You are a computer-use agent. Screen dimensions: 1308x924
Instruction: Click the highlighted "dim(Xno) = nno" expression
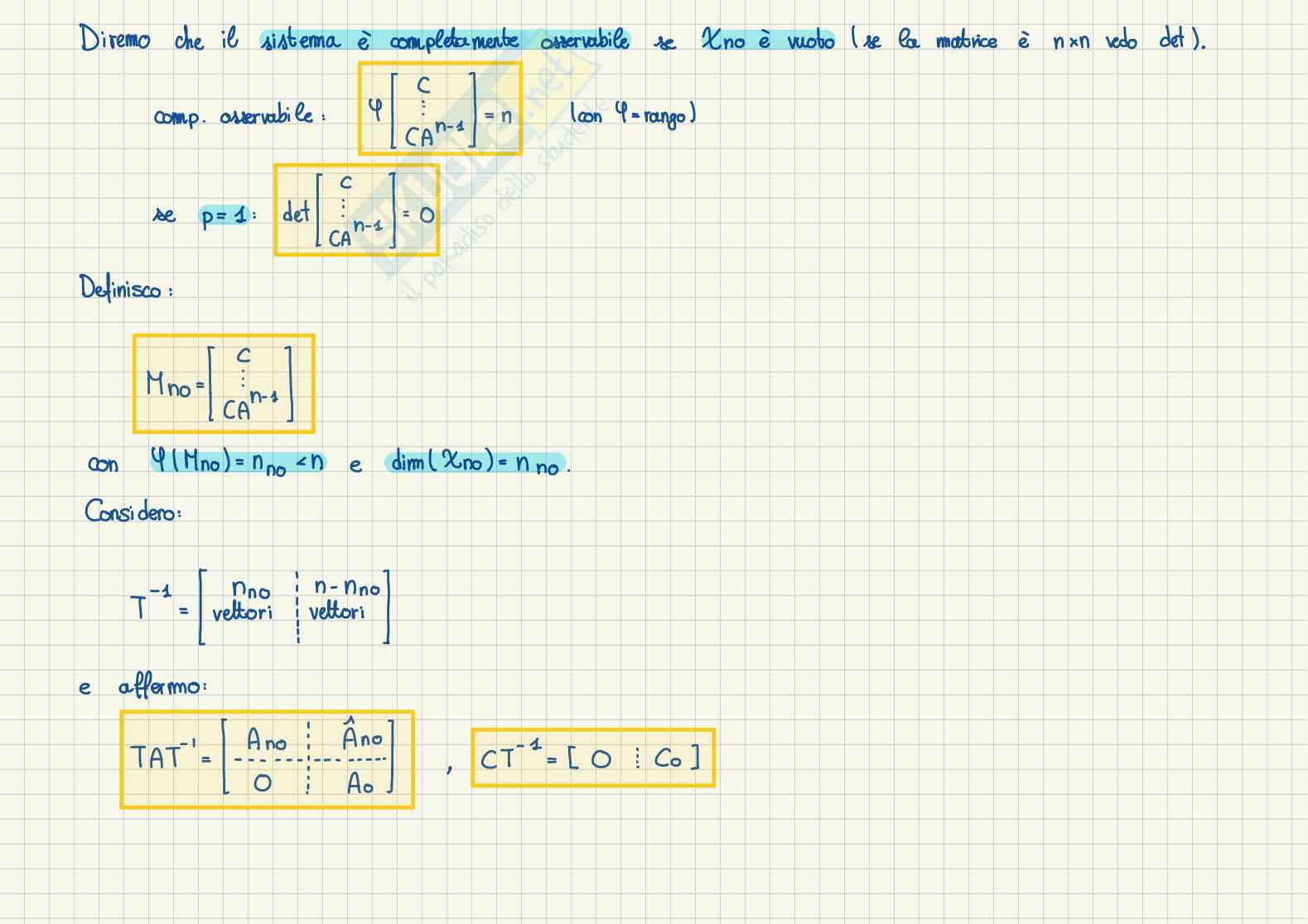tap(475, 464)
